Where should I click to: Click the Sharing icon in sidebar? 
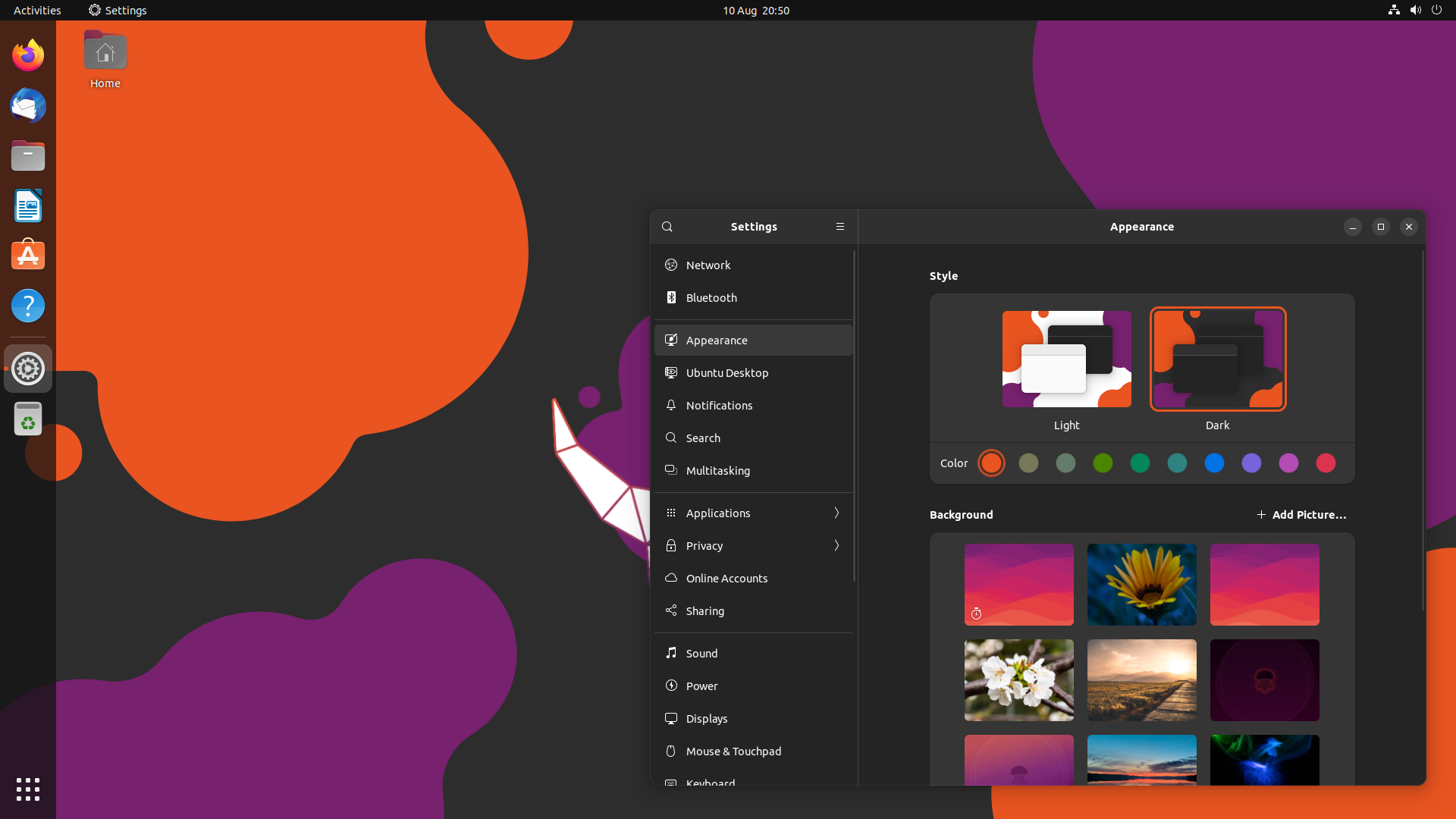(x=671, y=611)
